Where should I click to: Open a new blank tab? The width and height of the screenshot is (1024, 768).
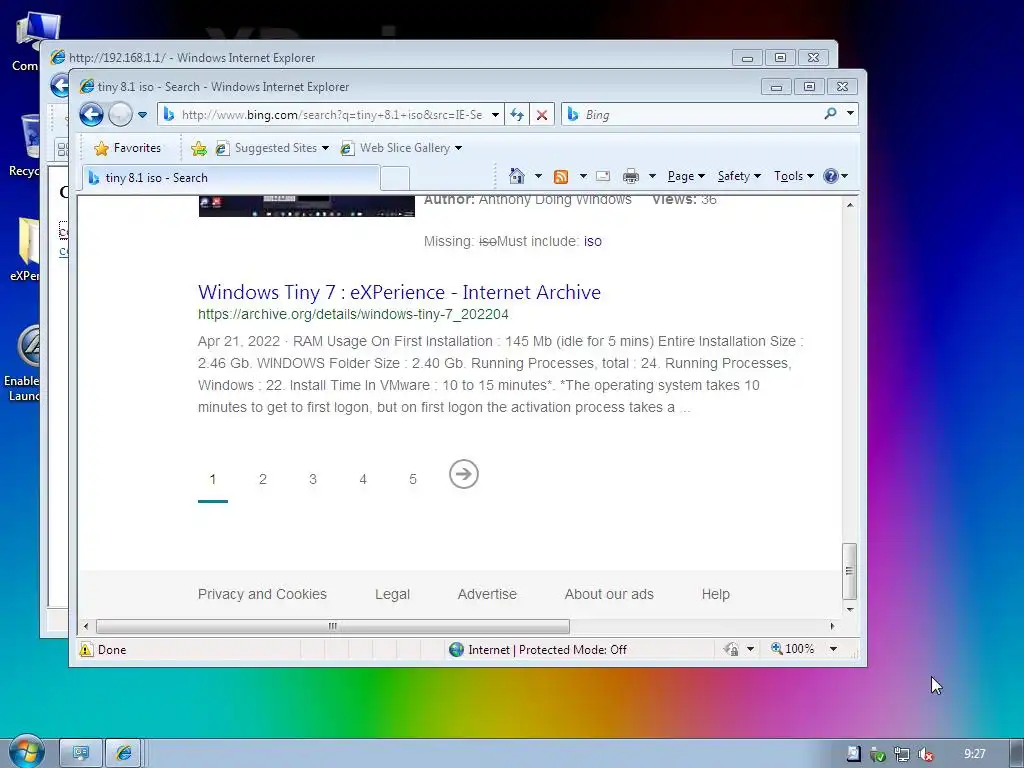(394, 178)
